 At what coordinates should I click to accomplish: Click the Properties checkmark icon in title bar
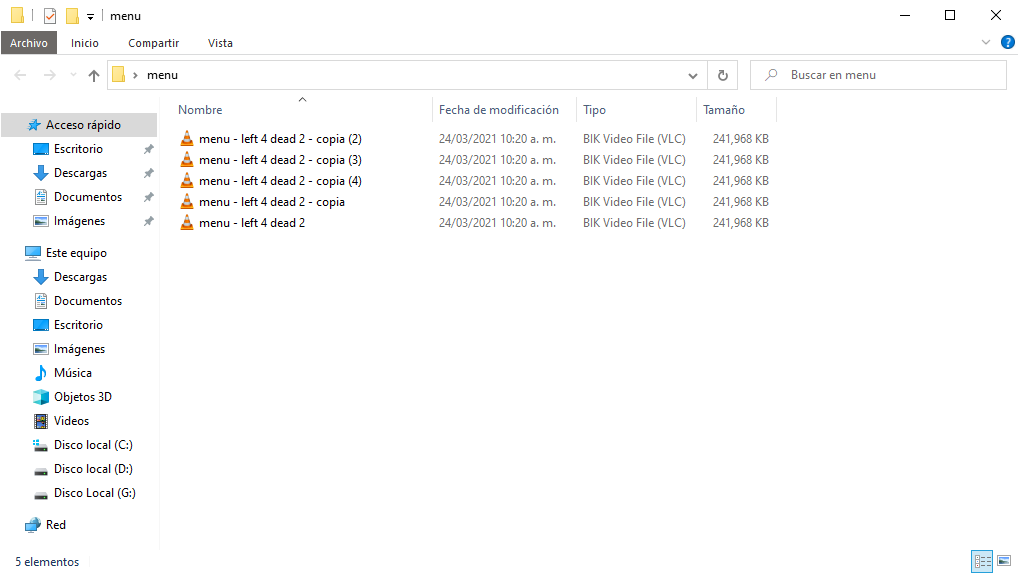(50, 16)
